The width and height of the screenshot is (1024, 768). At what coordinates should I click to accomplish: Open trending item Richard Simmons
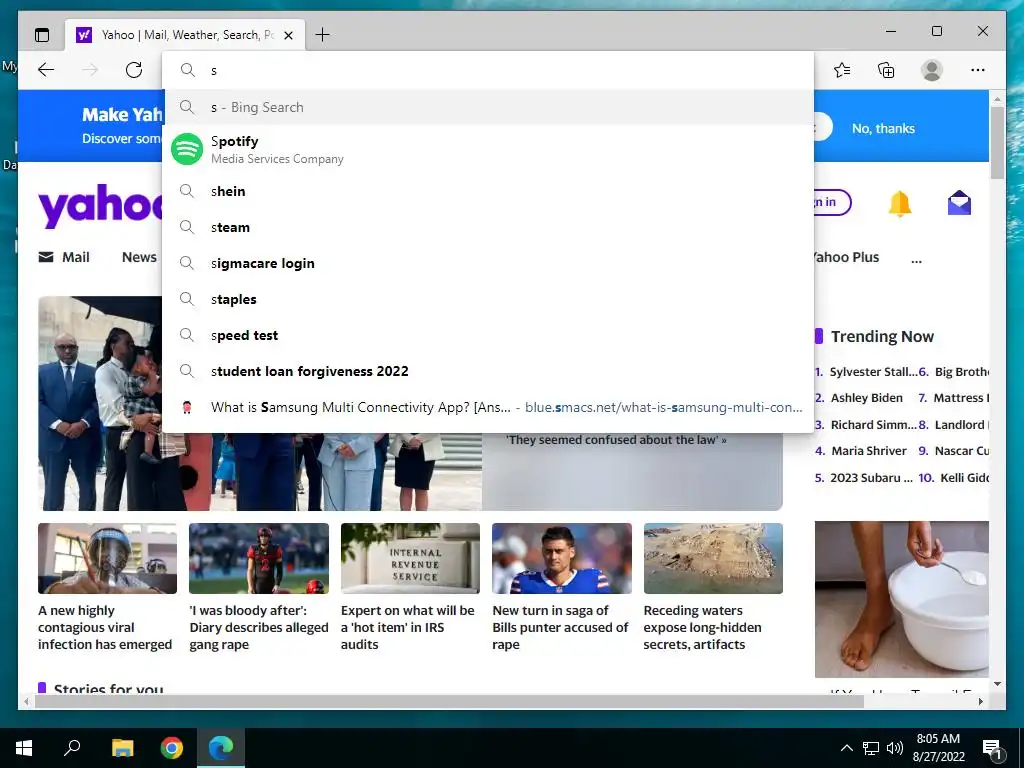tap(873, 424)
